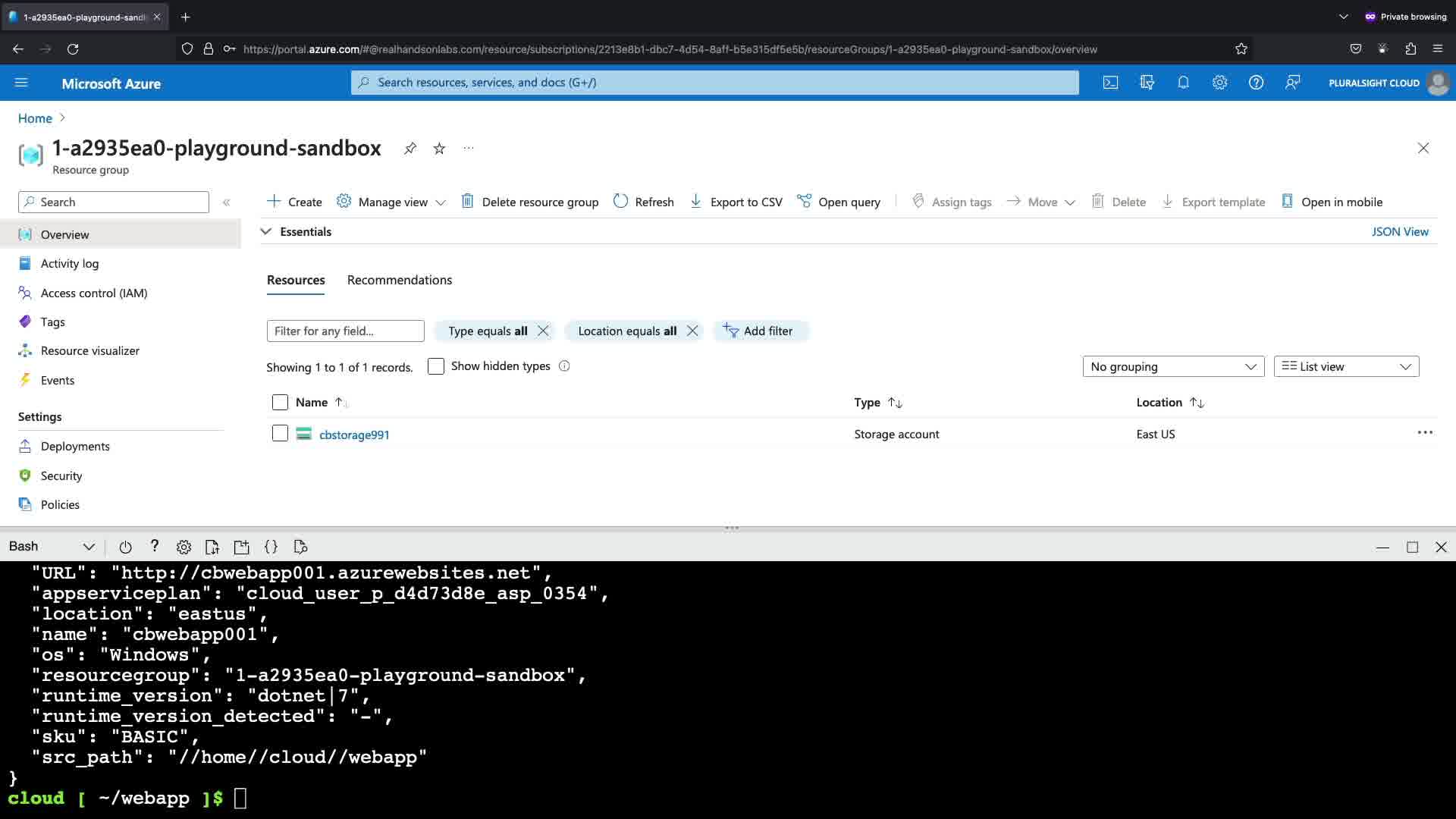1456x819 pixels.
Task: Select the cbstorage991 row checkbox
Action: pos(280,434)
